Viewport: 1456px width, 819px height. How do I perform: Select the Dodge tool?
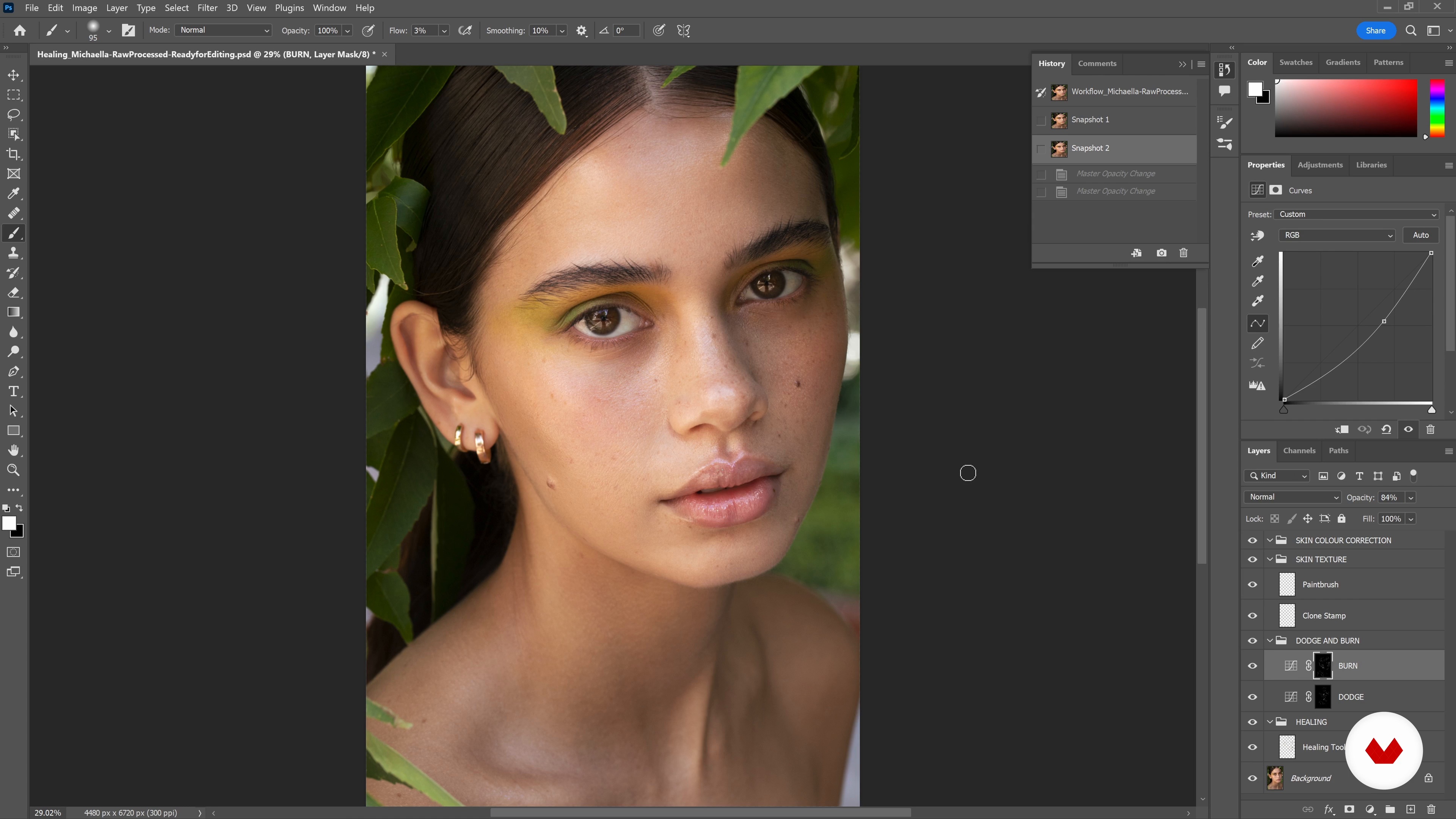[x=14, y=351]
